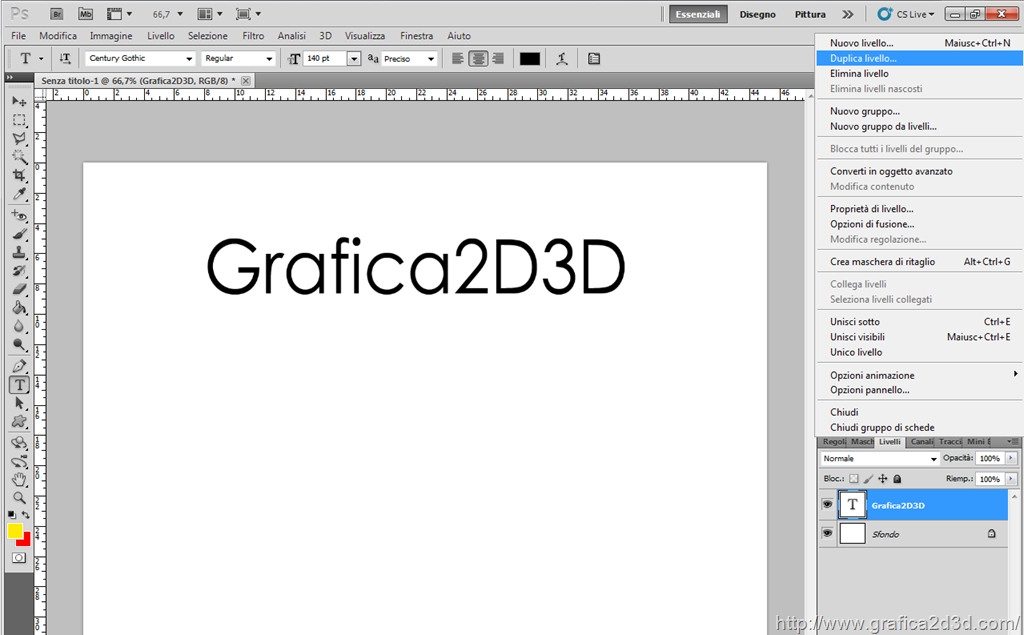Choose Duplica livello from the menu
Screen dimensions: 1024x635
[x=919, y=58]
